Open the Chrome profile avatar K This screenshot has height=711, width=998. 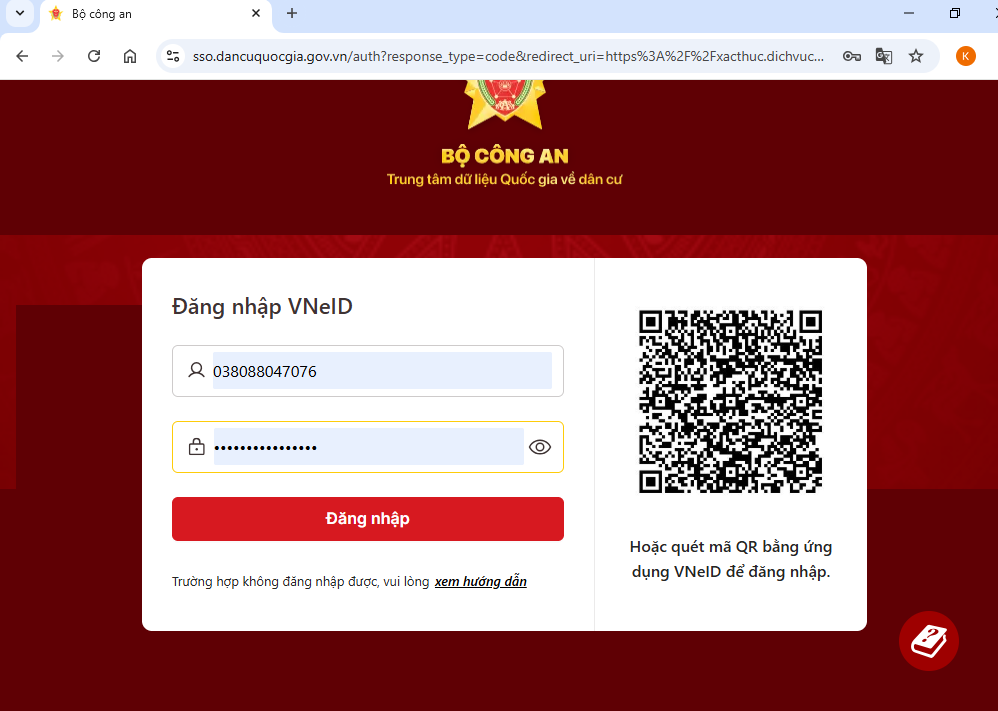click(966, 56)
